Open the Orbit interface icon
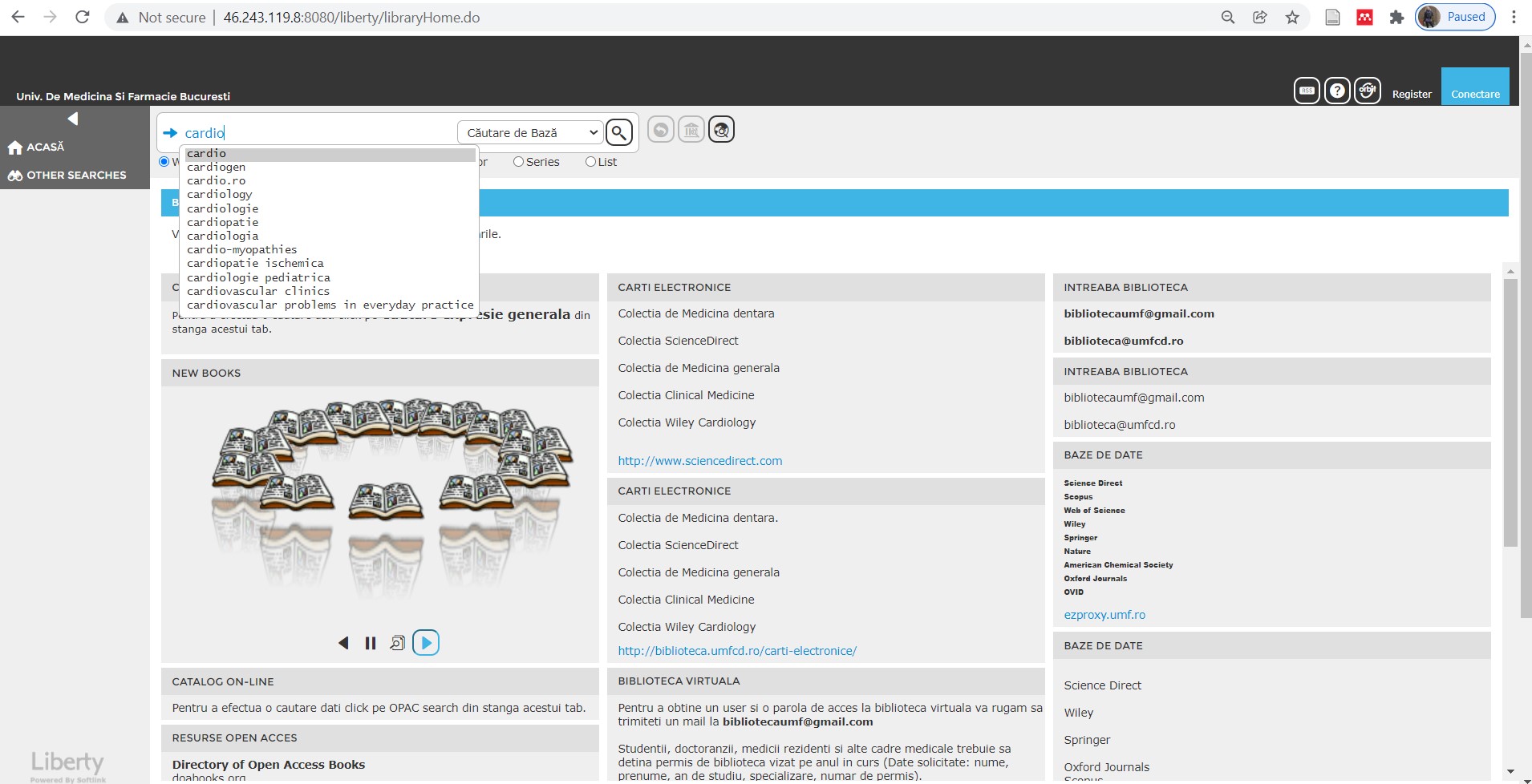This screenshot has width=1532, height=784. pyautogui.click(x=1367, y=91)
